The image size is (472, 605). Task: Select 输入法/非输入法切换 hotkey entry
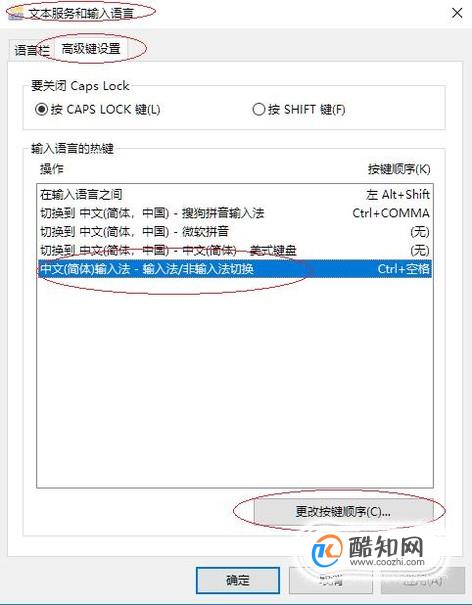(x=235, y=269)
